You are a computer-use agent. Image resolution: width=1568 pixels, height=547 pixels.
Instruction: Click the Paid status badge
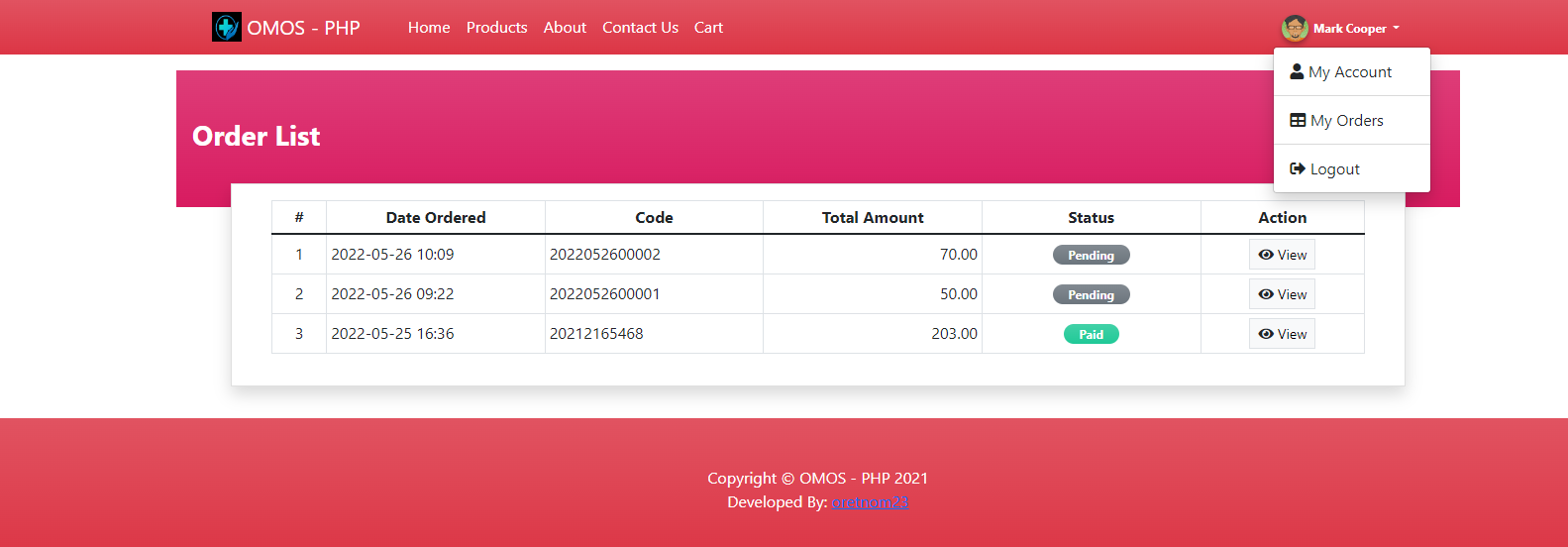[1091, 334]
